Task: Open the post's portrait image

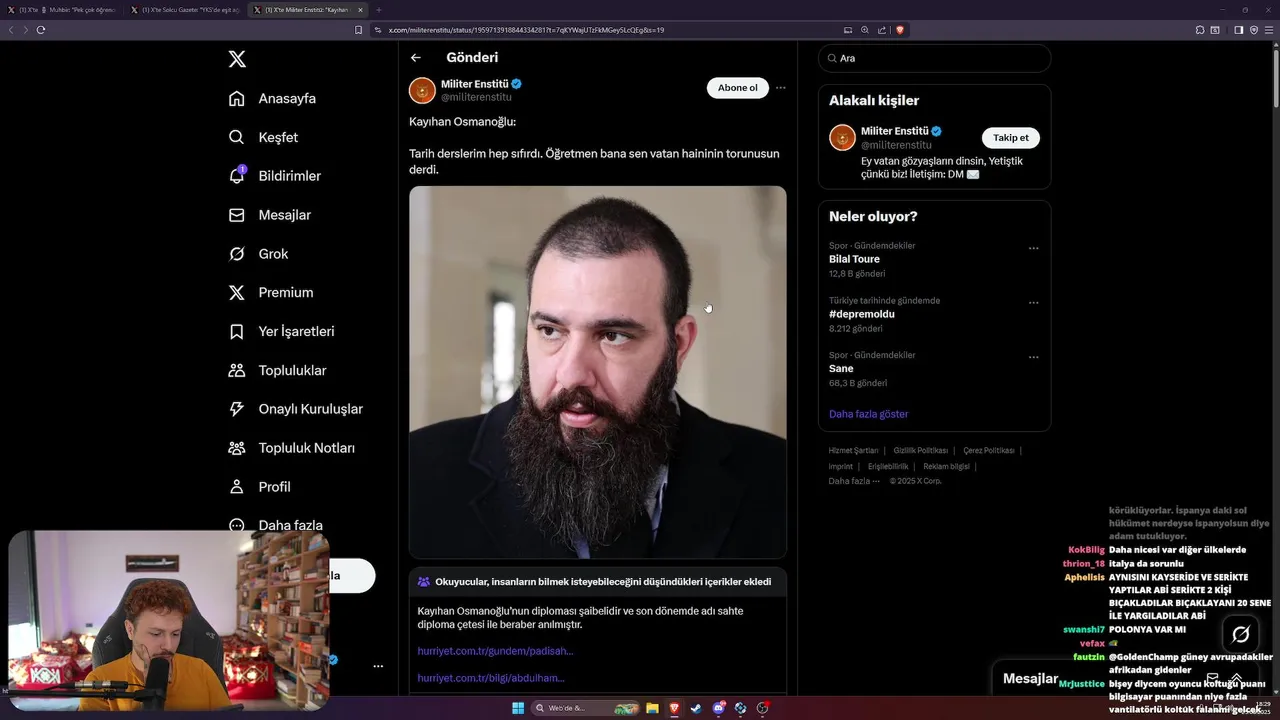Action: [x=598, y=371]
